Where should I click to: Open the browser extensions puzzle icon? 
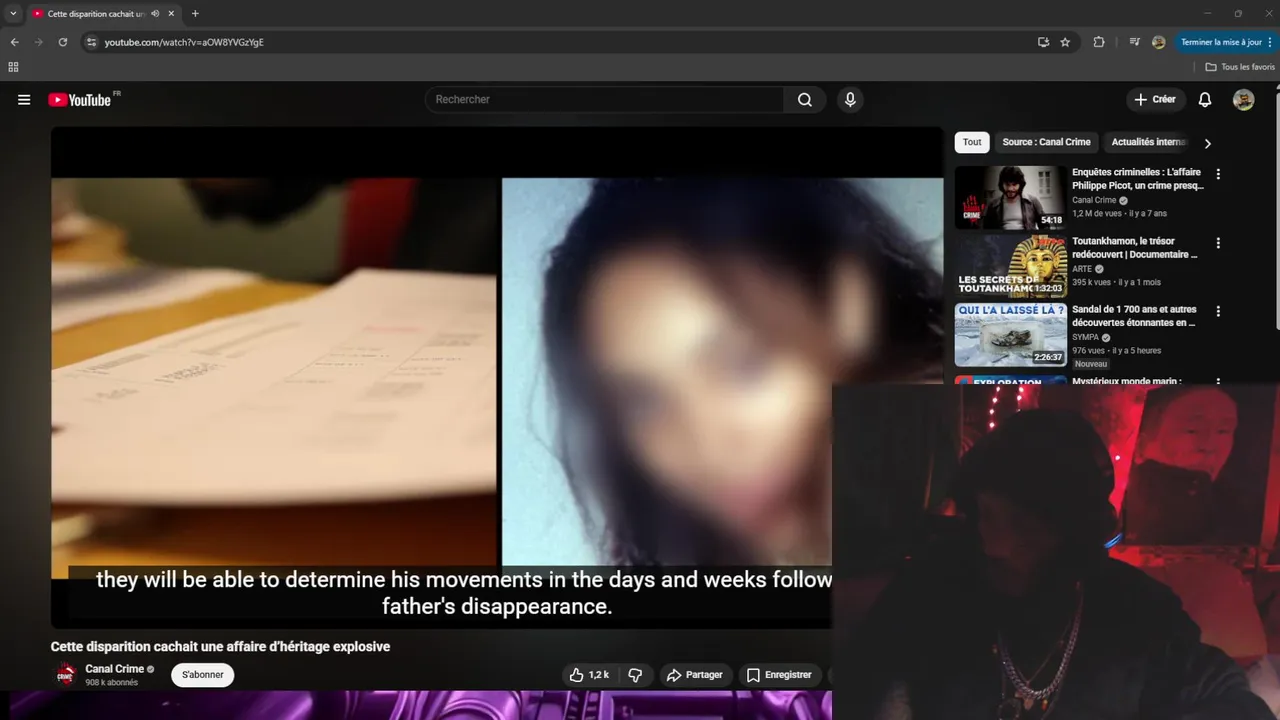1099,42
